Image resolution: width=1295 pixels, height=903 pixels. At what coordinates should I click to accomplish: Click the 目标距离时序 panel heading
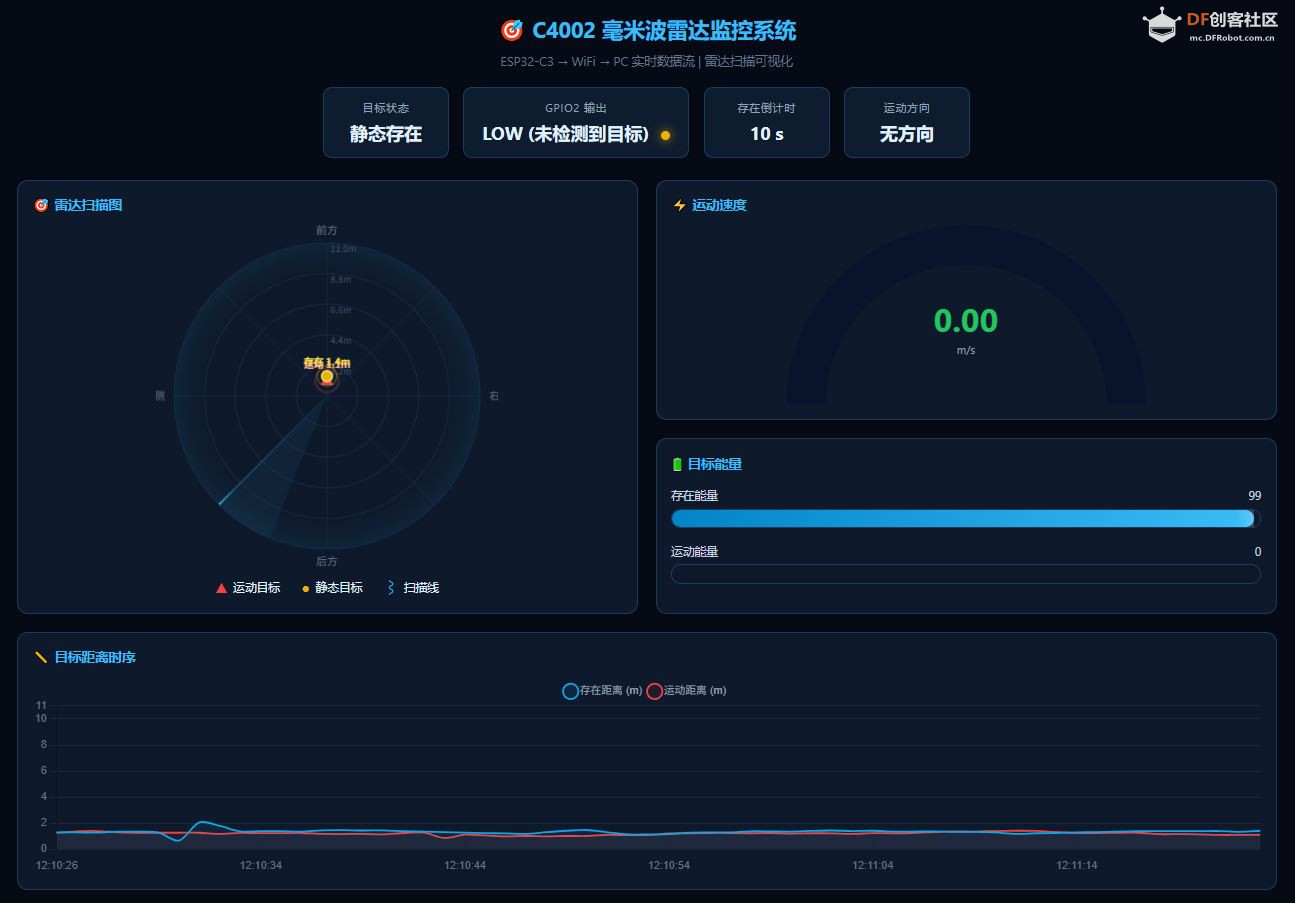(x=95, y=657)
